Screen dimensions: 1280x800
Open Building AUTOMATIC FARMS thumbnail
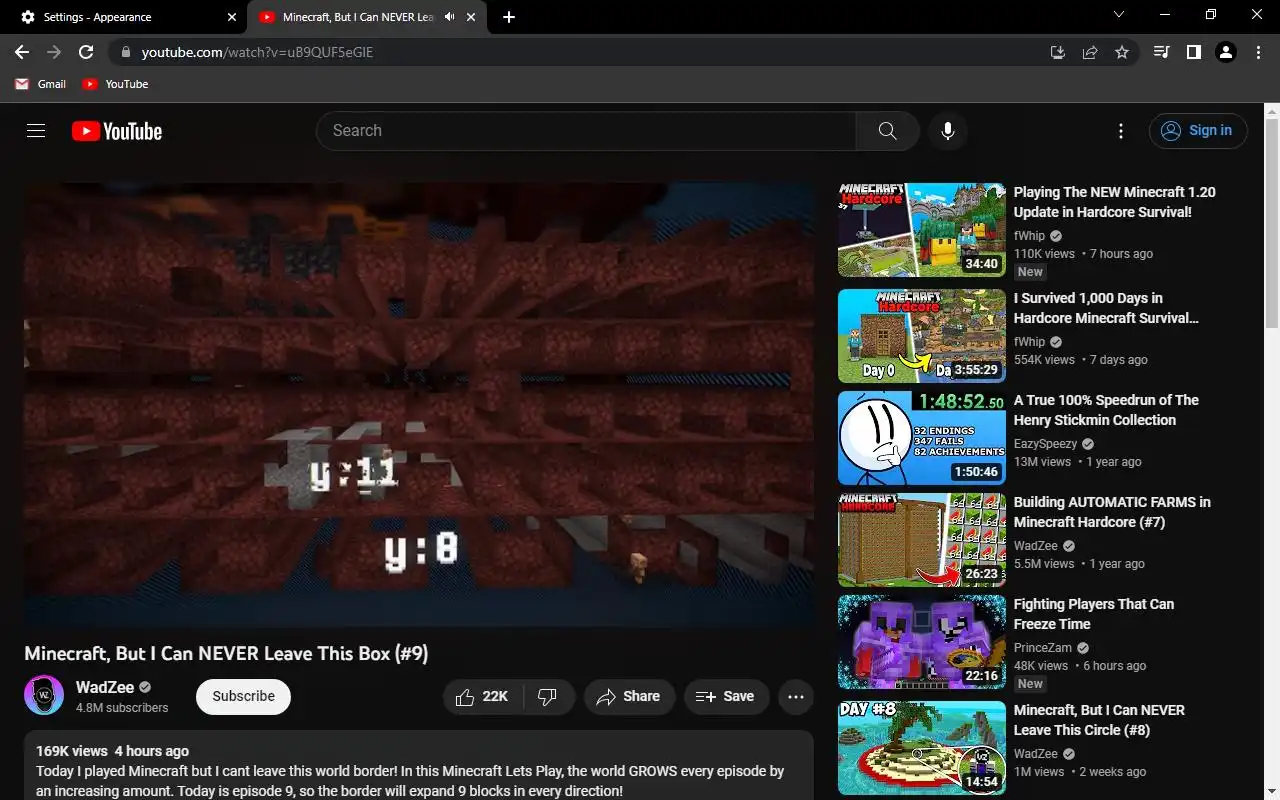pos(922,540)
